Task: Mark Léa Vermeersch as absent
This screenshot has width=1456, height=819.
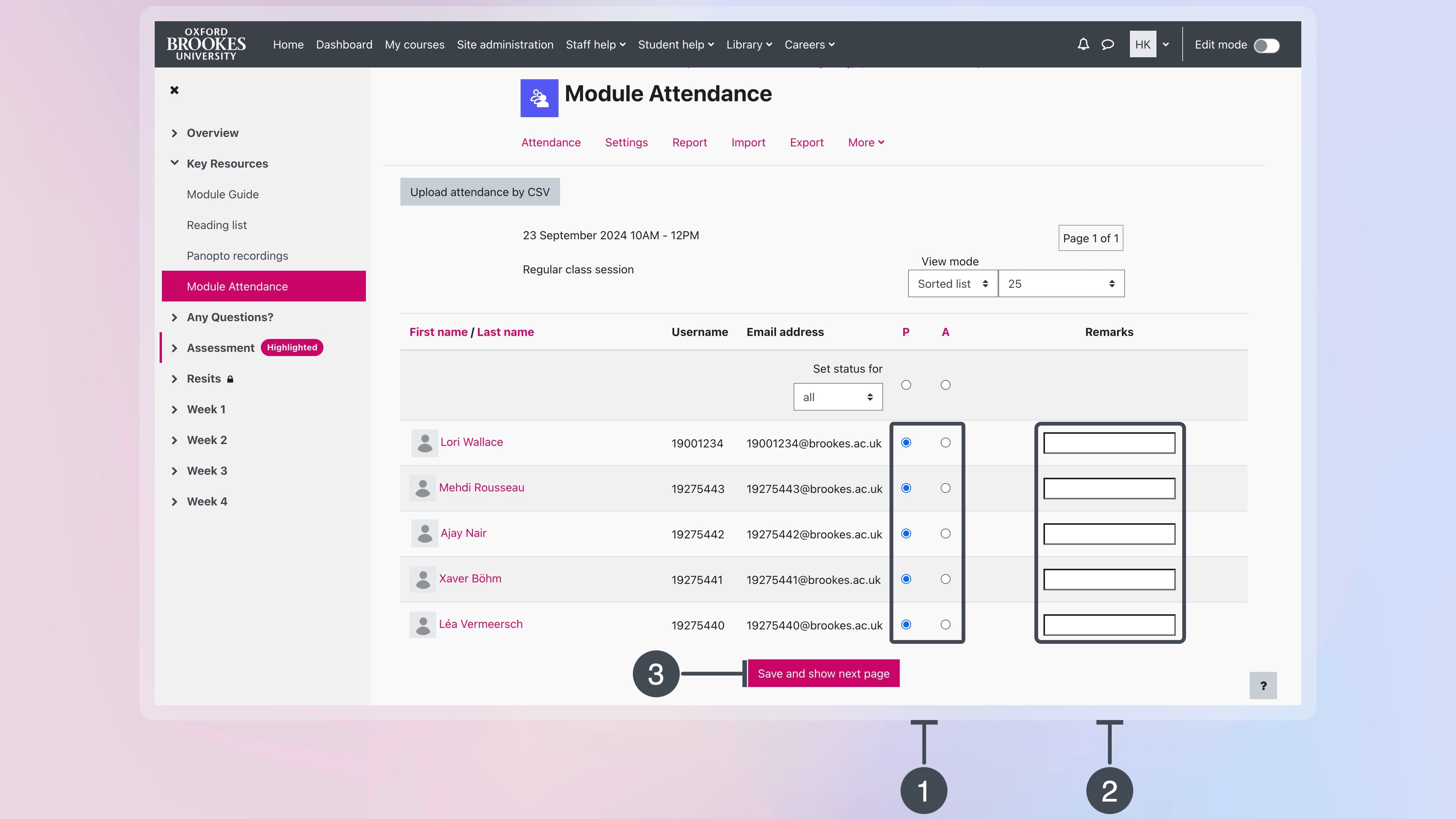Action: (x=945, y=624)
